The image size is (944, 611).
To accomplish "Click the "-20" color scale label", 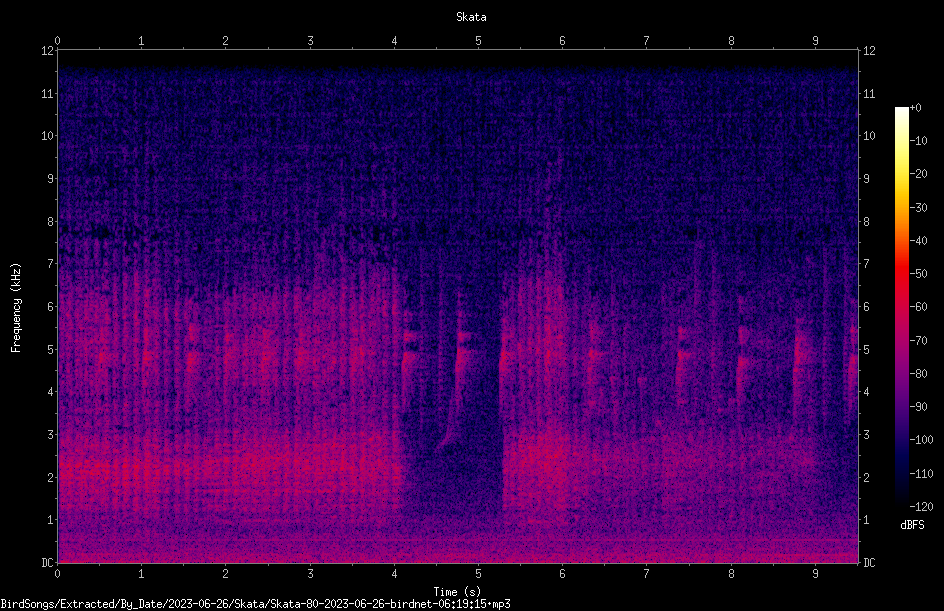I will tap(918, 174).
